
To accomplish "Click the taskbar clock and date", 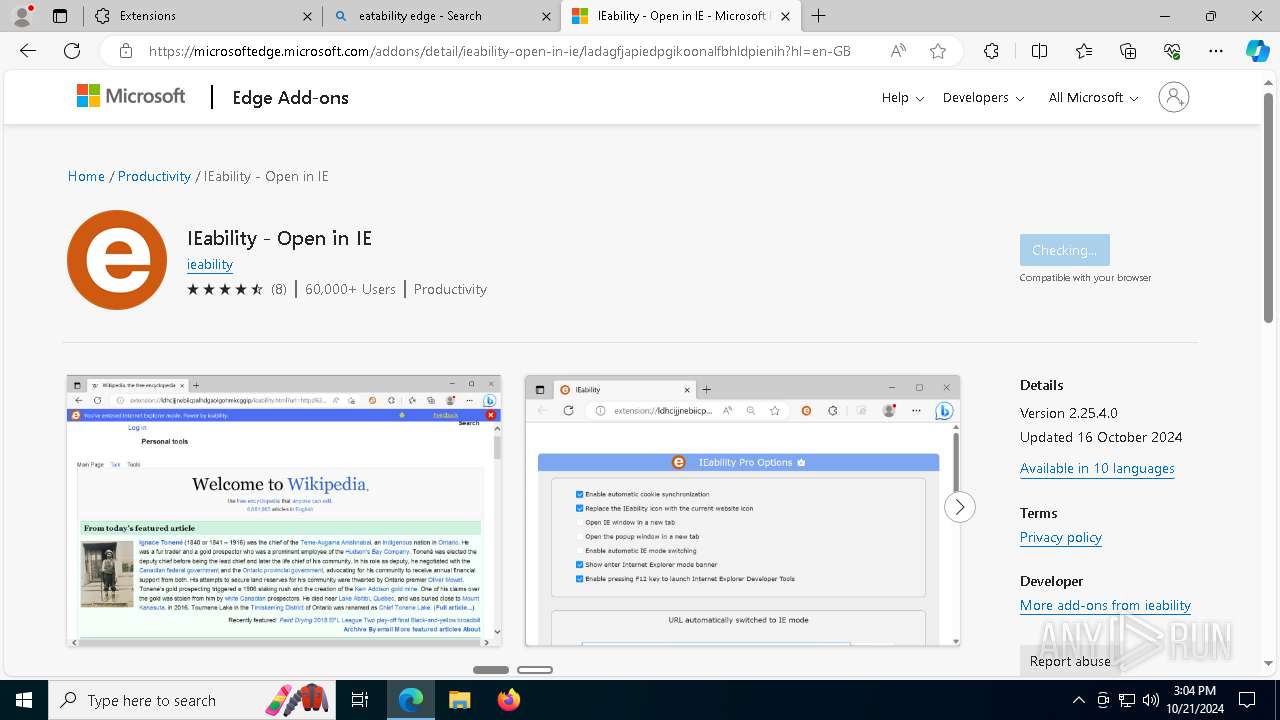I will 1195,700.
